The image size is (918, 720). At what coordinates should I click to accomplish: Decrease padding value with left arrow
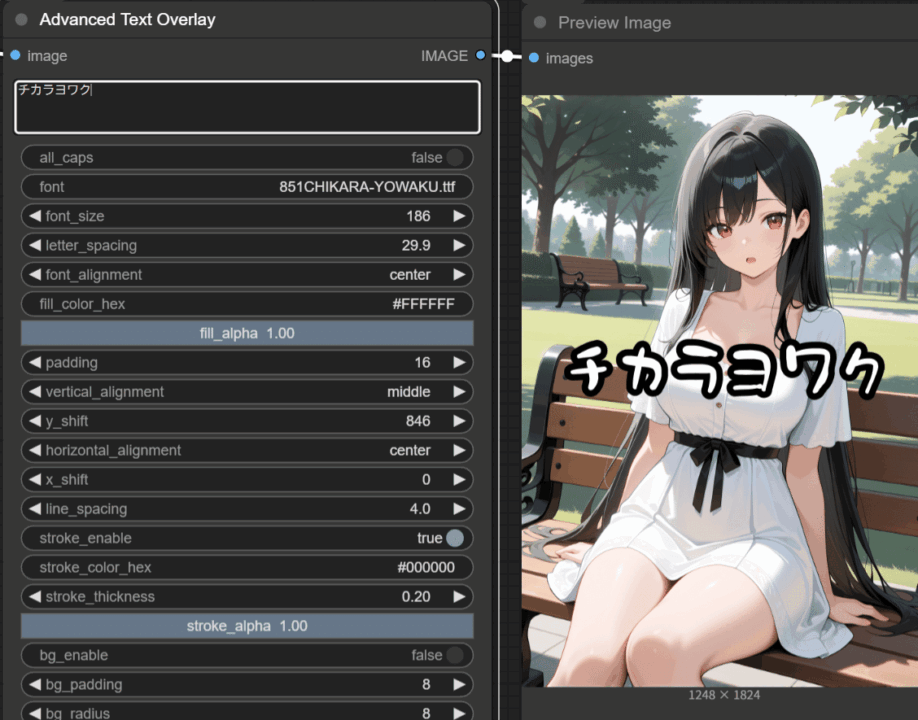35,362
